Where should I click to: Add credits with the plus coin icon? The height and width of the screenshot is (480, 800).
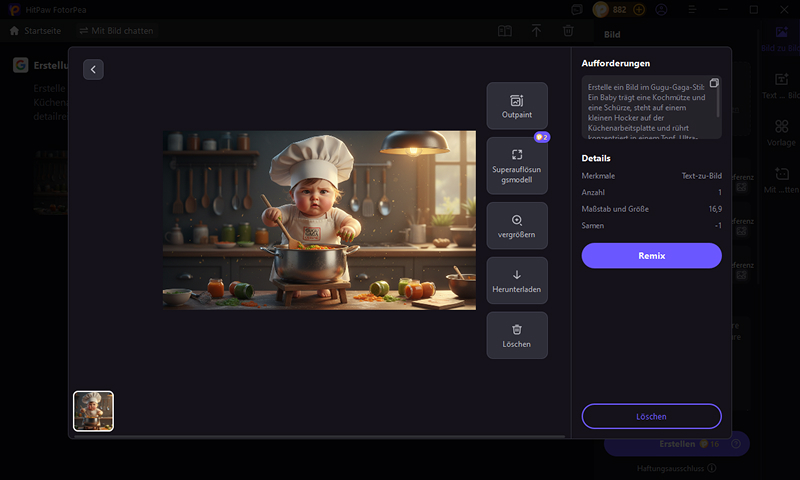(x=639, y=10)
